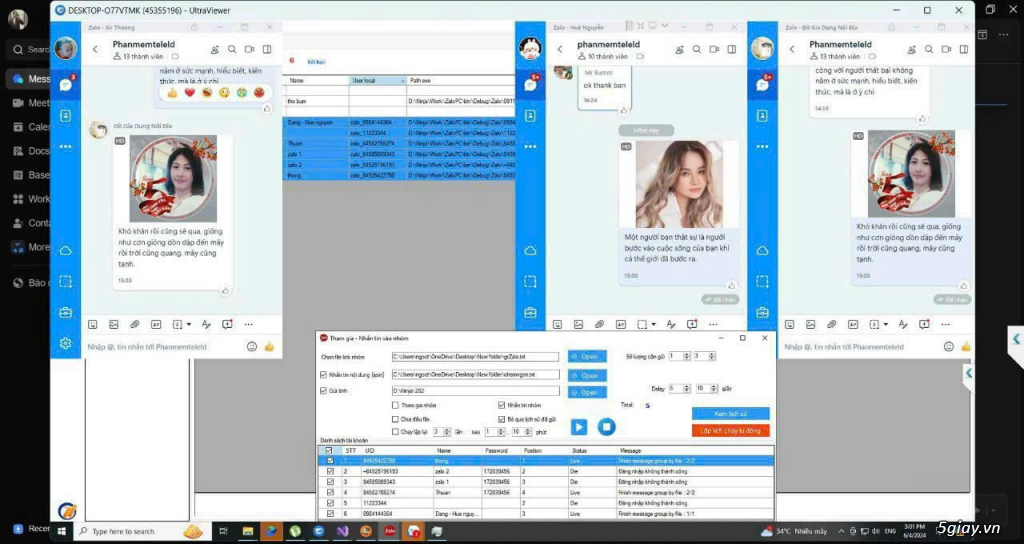Focus Sir Thoong Zalo message input box

coord(163,347)
